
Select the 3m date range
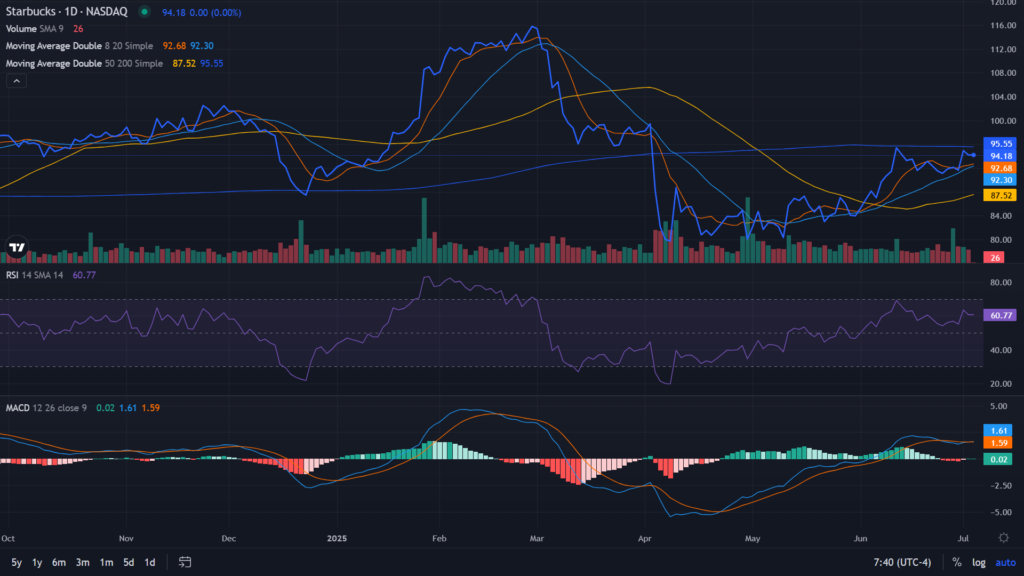pos(82,562)
